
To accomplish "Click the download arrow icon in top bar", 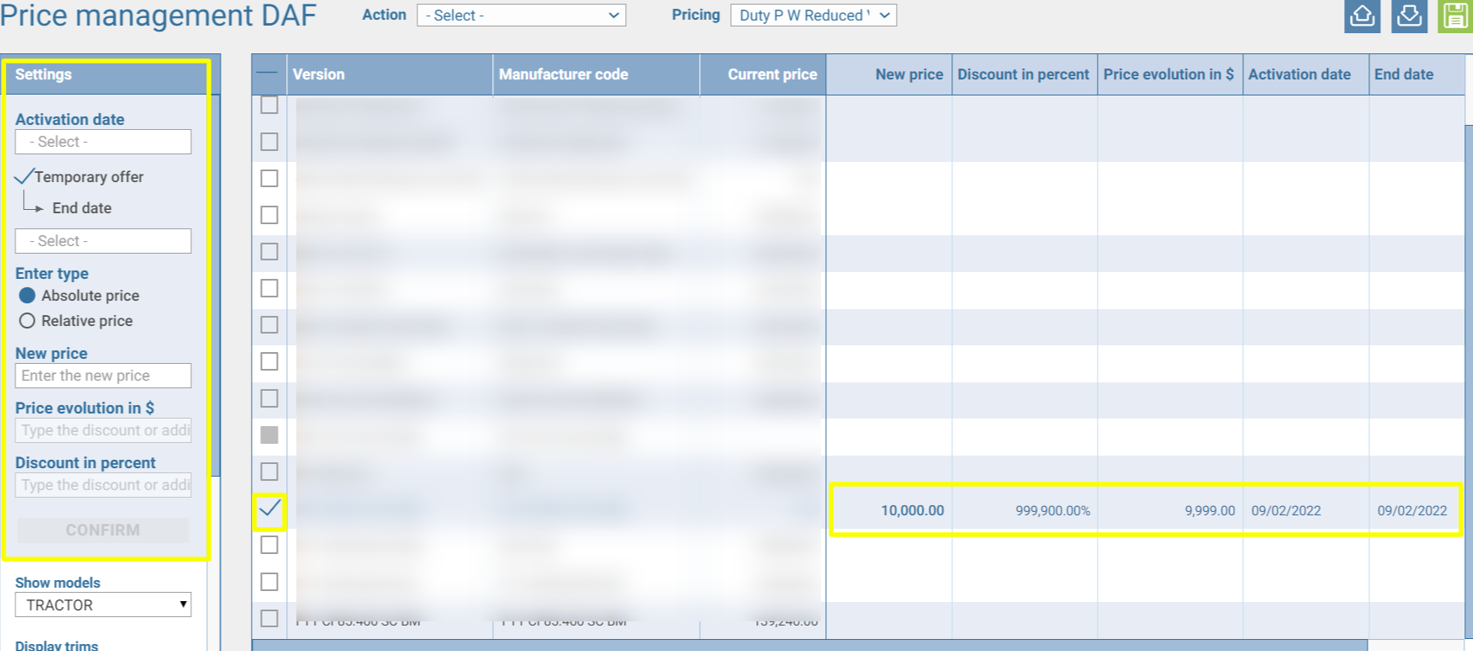I will (x=1409, y=16).
